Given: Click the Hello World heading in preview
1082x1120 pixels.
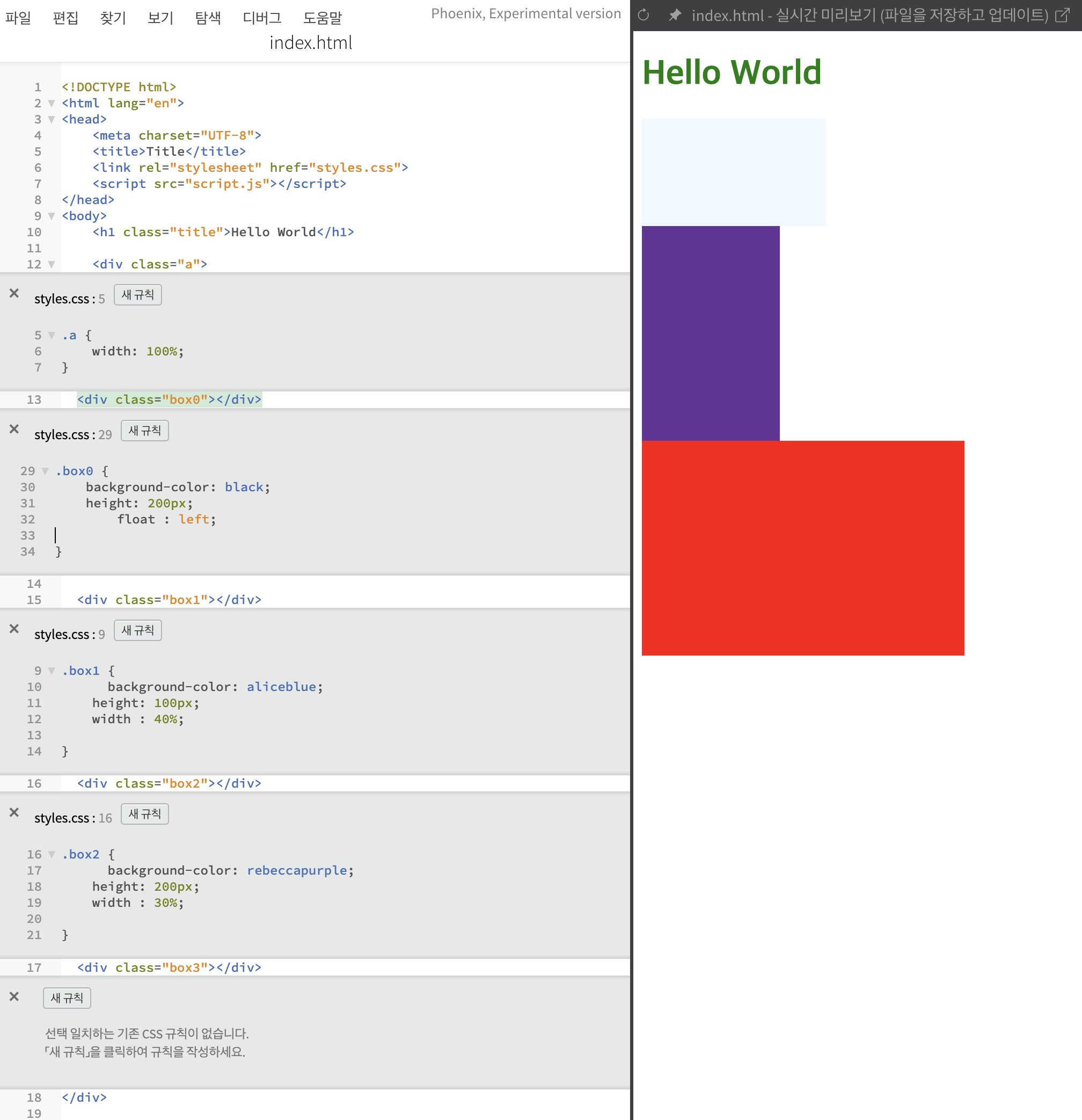Looking at the screenshot, I should click(x=732, y=72).
